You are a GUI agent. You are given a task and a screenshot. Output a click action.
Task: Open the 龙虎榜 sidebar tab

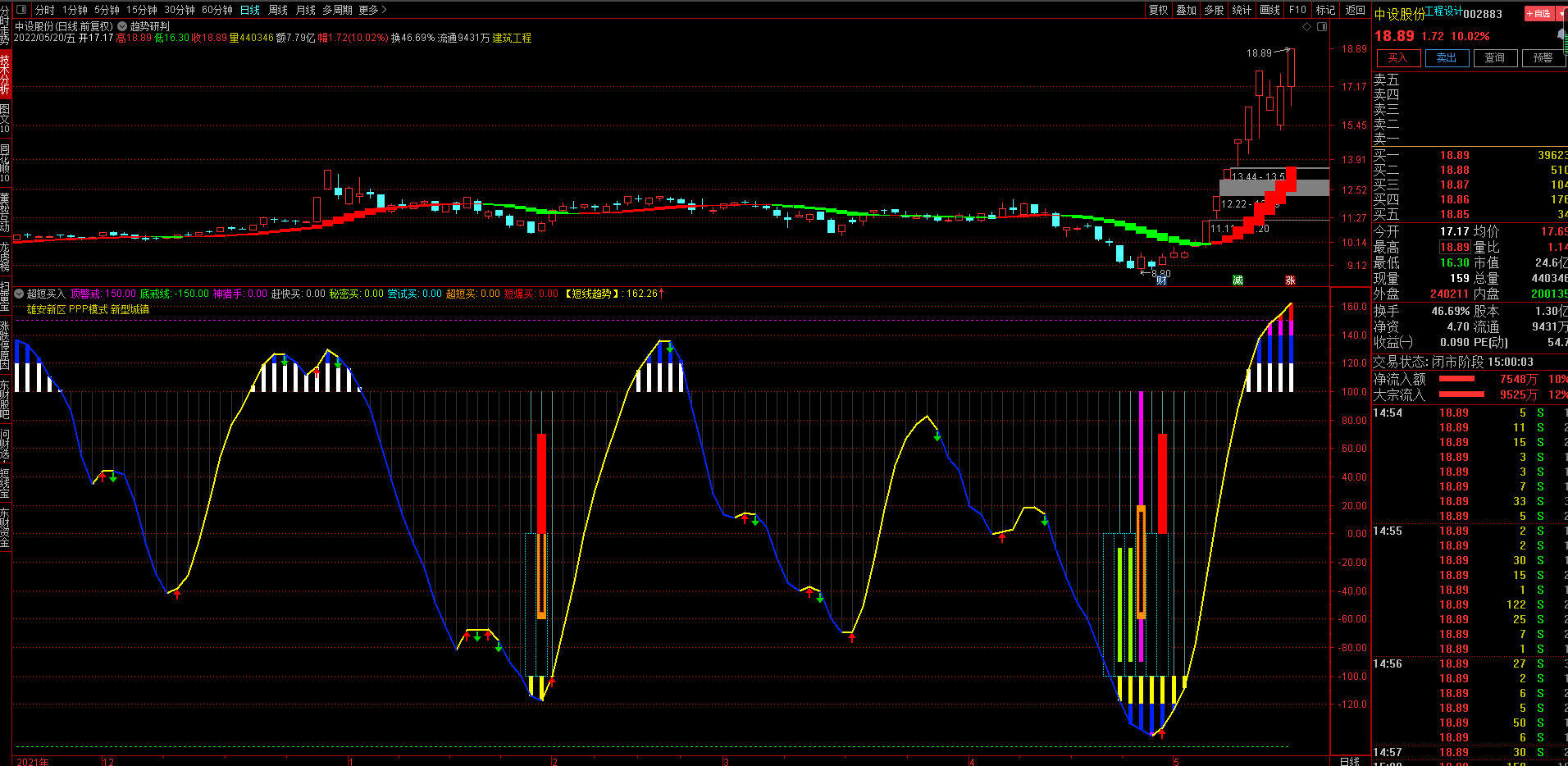[5, 257]
